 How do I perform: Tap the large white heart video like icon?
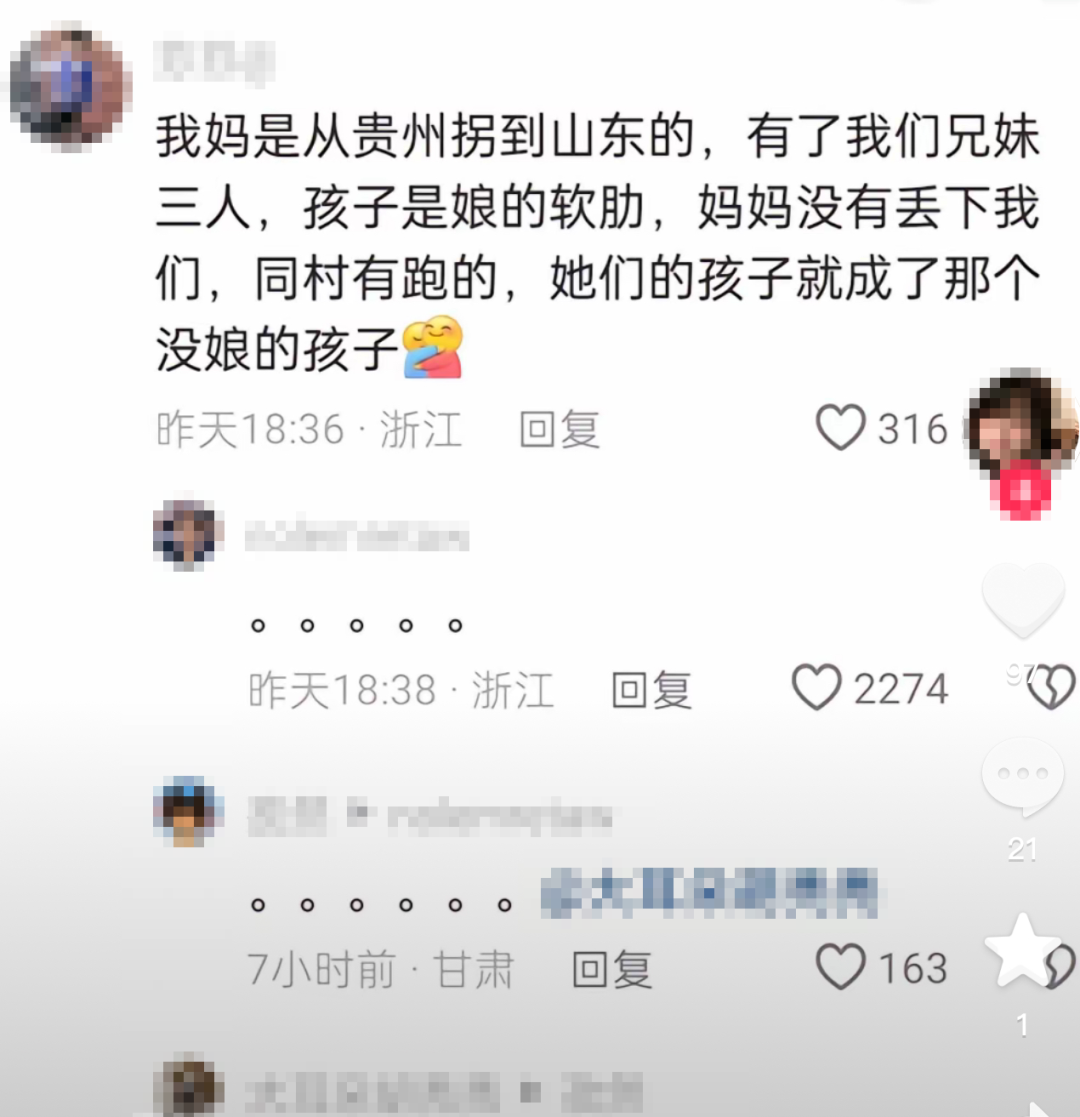(x=1023, y=597)
